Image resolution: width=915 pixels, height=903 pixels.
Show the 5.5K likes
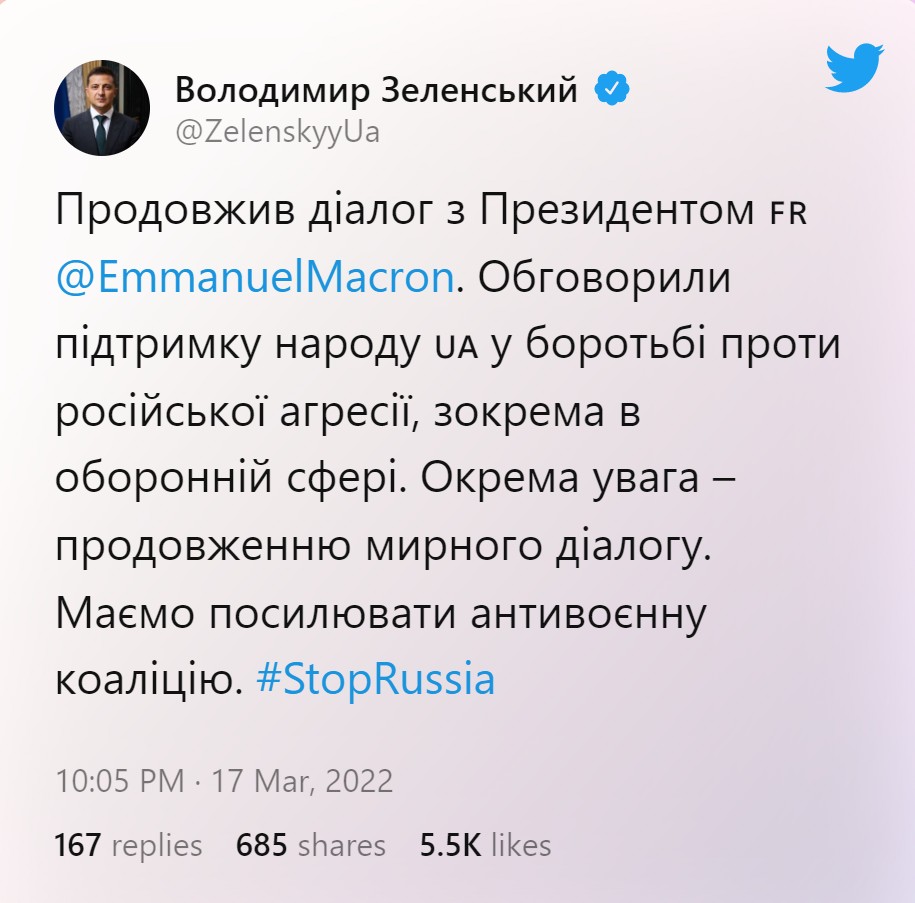point(485,845)
